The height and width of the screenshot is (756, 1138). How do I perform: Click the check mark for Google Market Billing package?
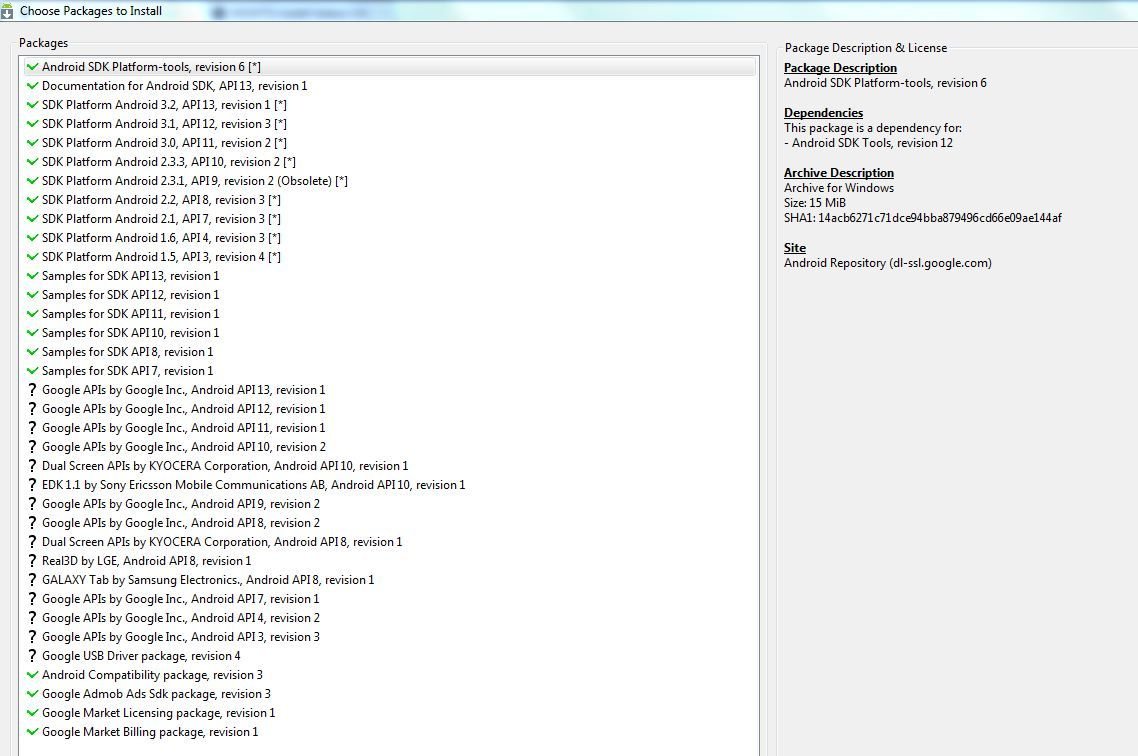(32, 731)
